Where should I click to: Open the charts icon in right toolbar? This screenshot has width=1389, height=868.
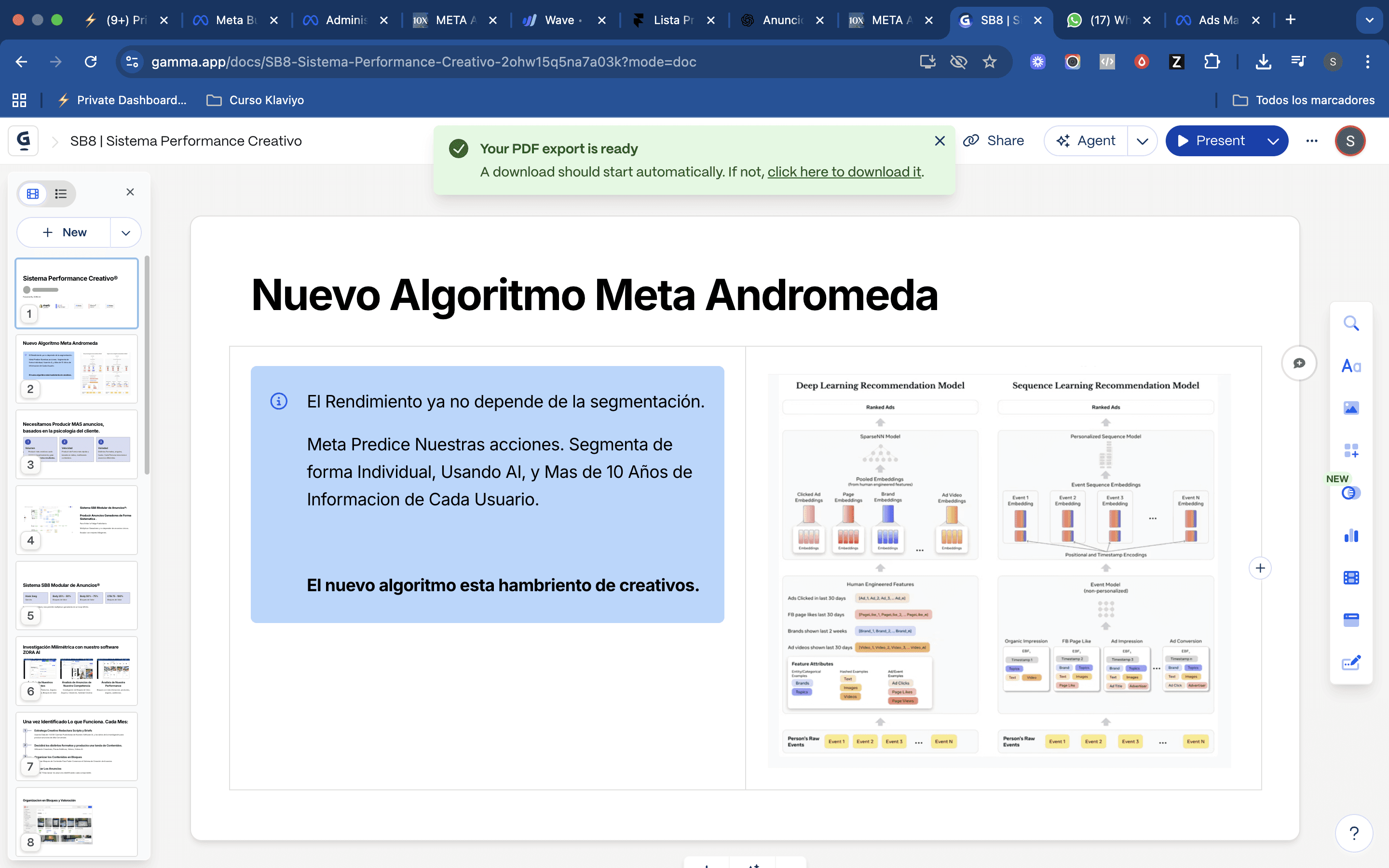(1351, 536)
